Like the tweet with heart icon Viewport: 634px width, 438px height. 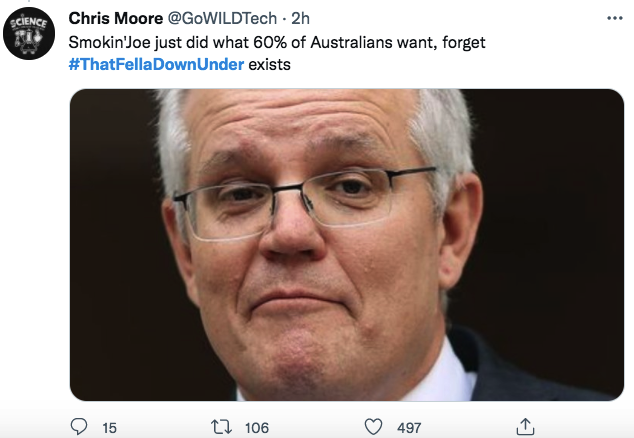373,427
